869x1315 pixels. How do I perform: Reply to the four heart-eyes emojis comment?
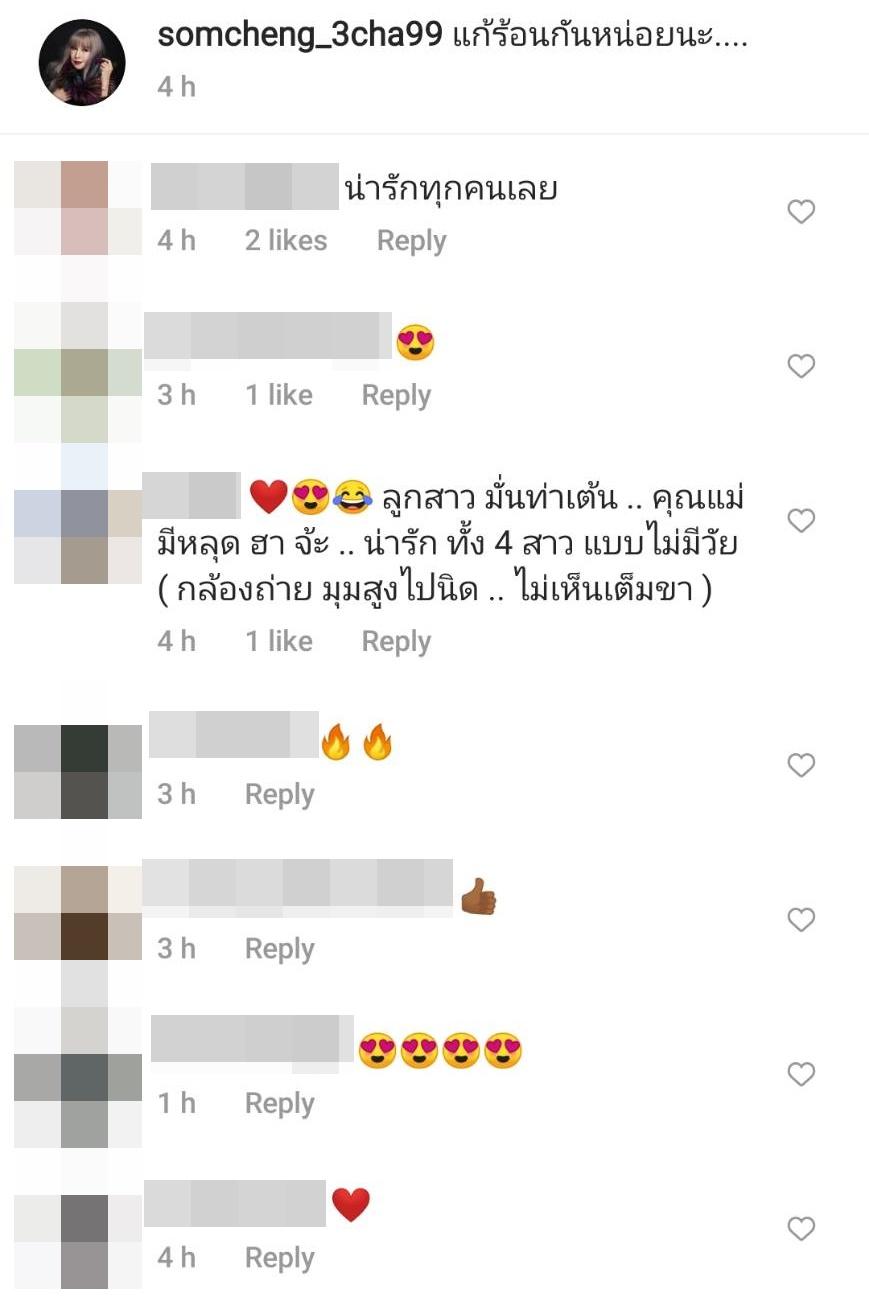point(280,1104)
